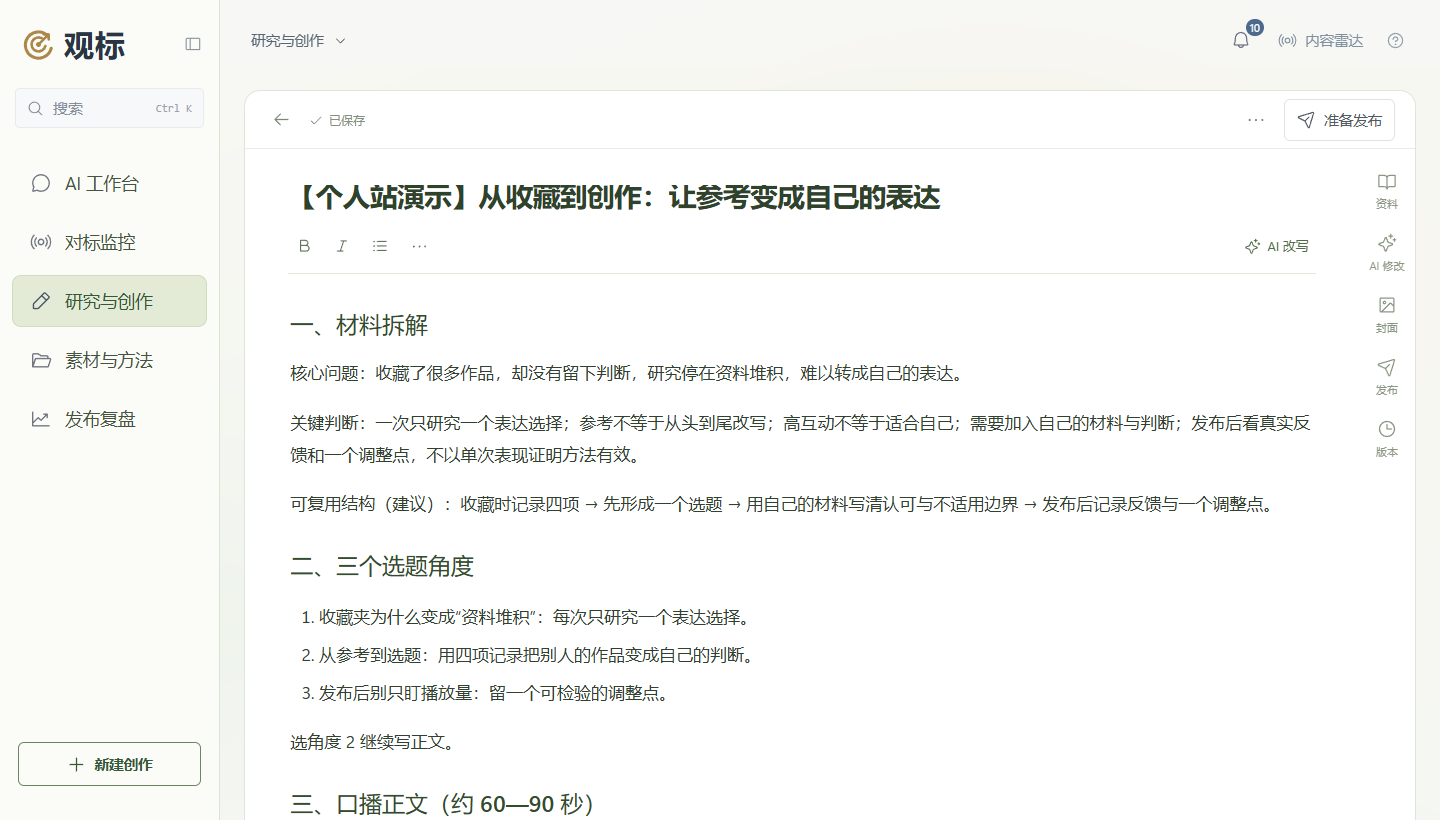Click the AI 改写 button
The width and height of the screenshot is (1440, 820).
click(x=1277, y=246)
